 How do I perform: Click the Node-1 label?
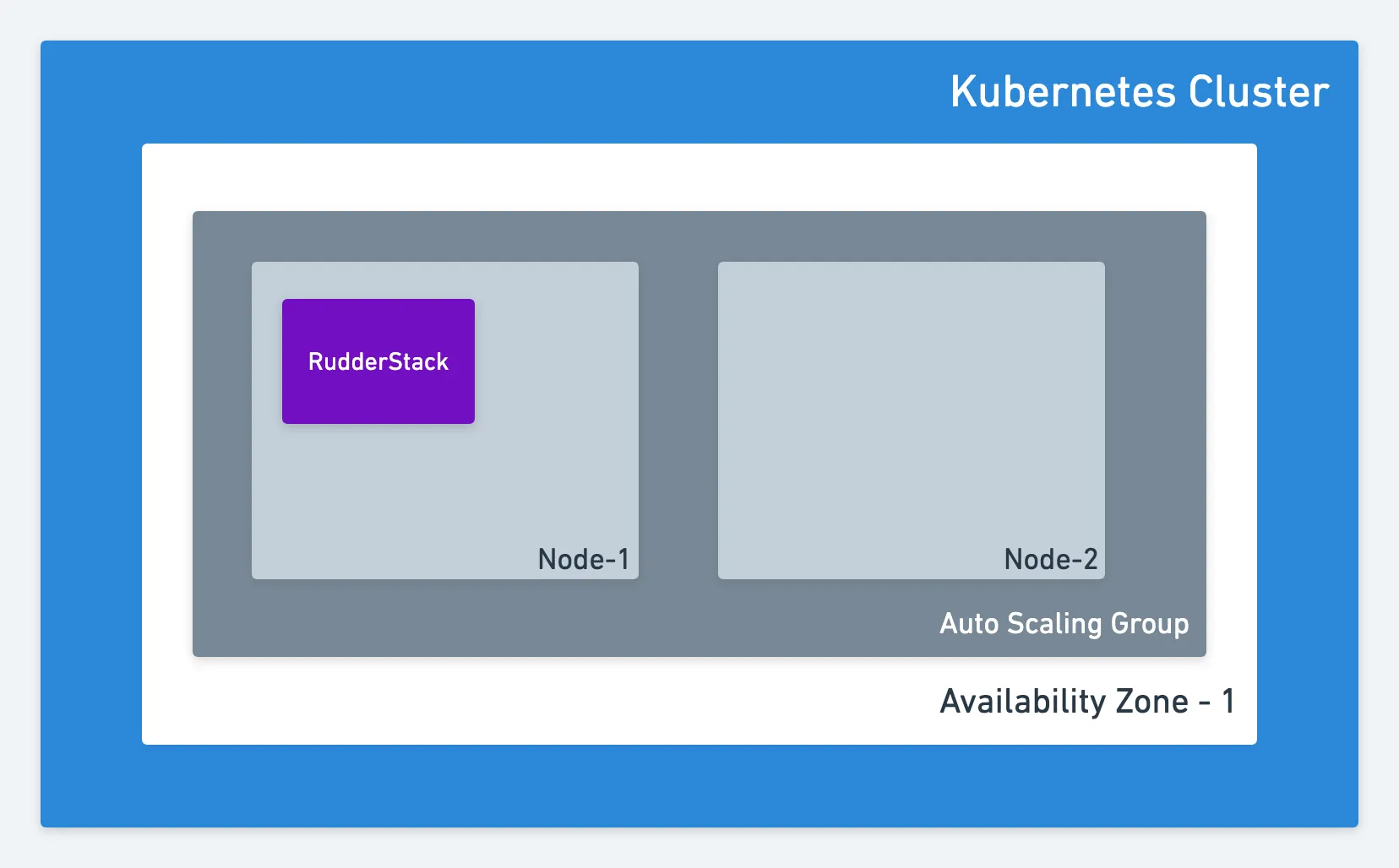point(584,559)
